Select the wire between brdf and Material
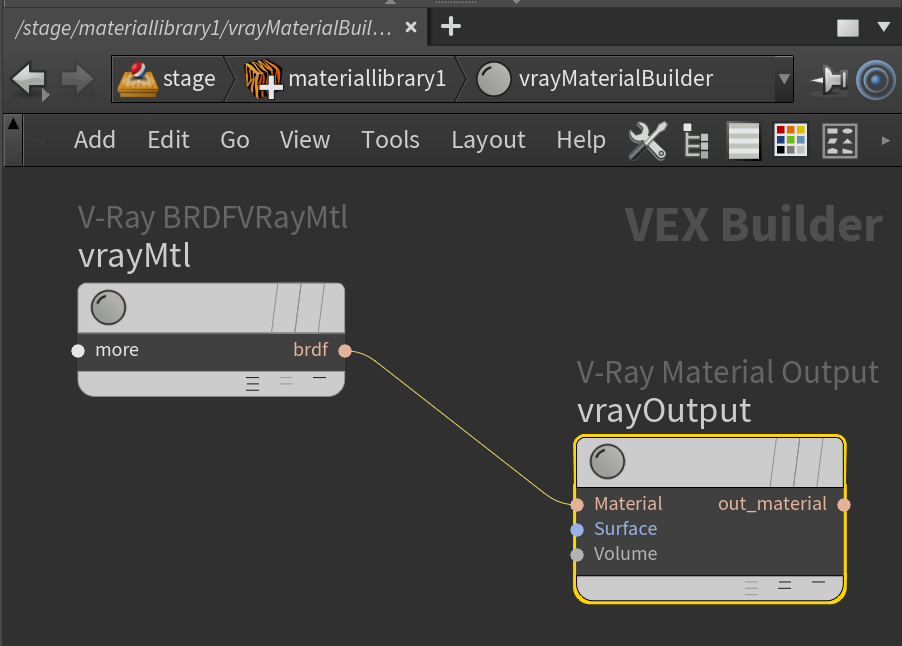The image size is (902, 646). (x=460, y=427)
